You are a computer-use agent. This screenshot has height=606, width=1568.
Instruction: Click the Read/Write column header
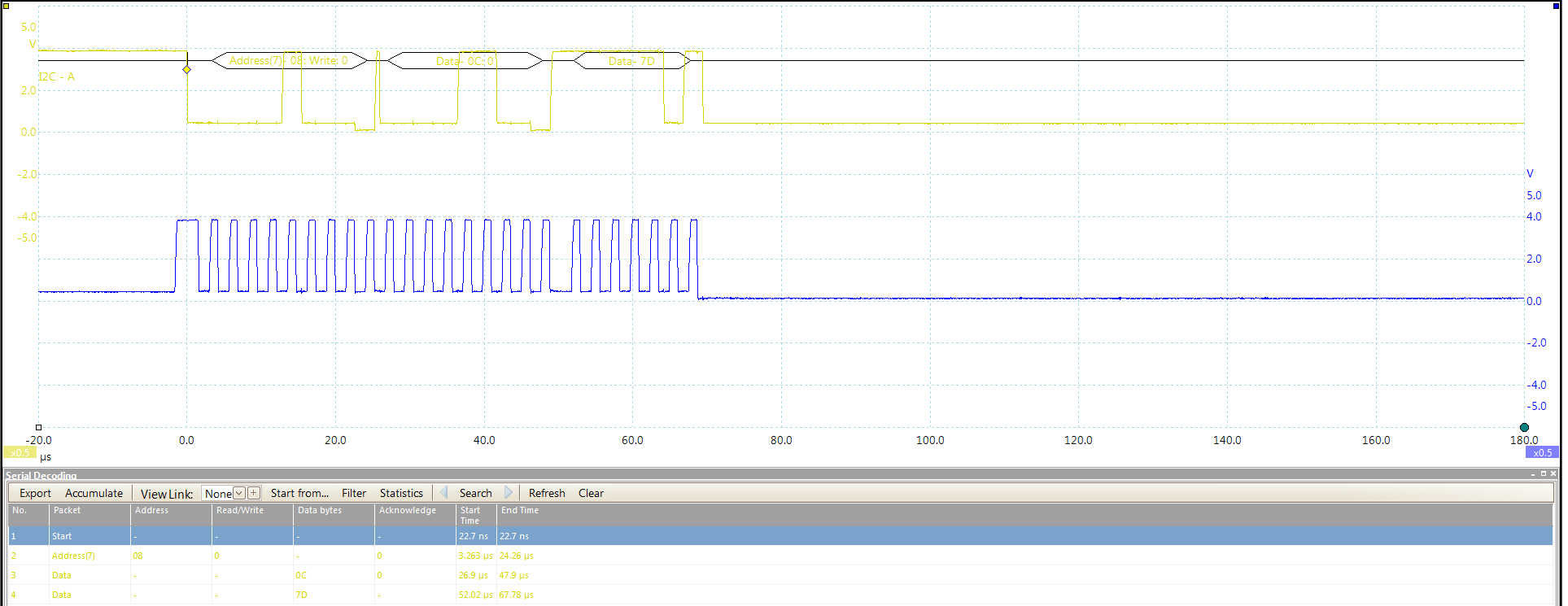pyautogui.click(x=252, y=515)
